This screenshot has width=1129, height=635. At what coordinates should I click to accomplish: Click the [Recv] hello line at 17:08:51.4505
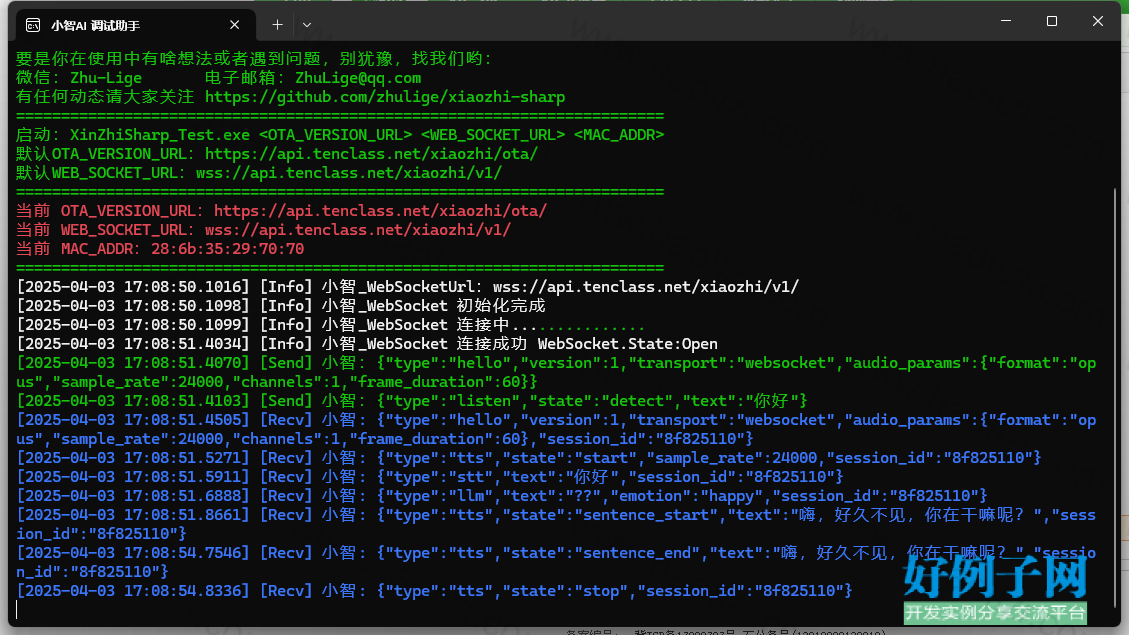click(556, 429)
